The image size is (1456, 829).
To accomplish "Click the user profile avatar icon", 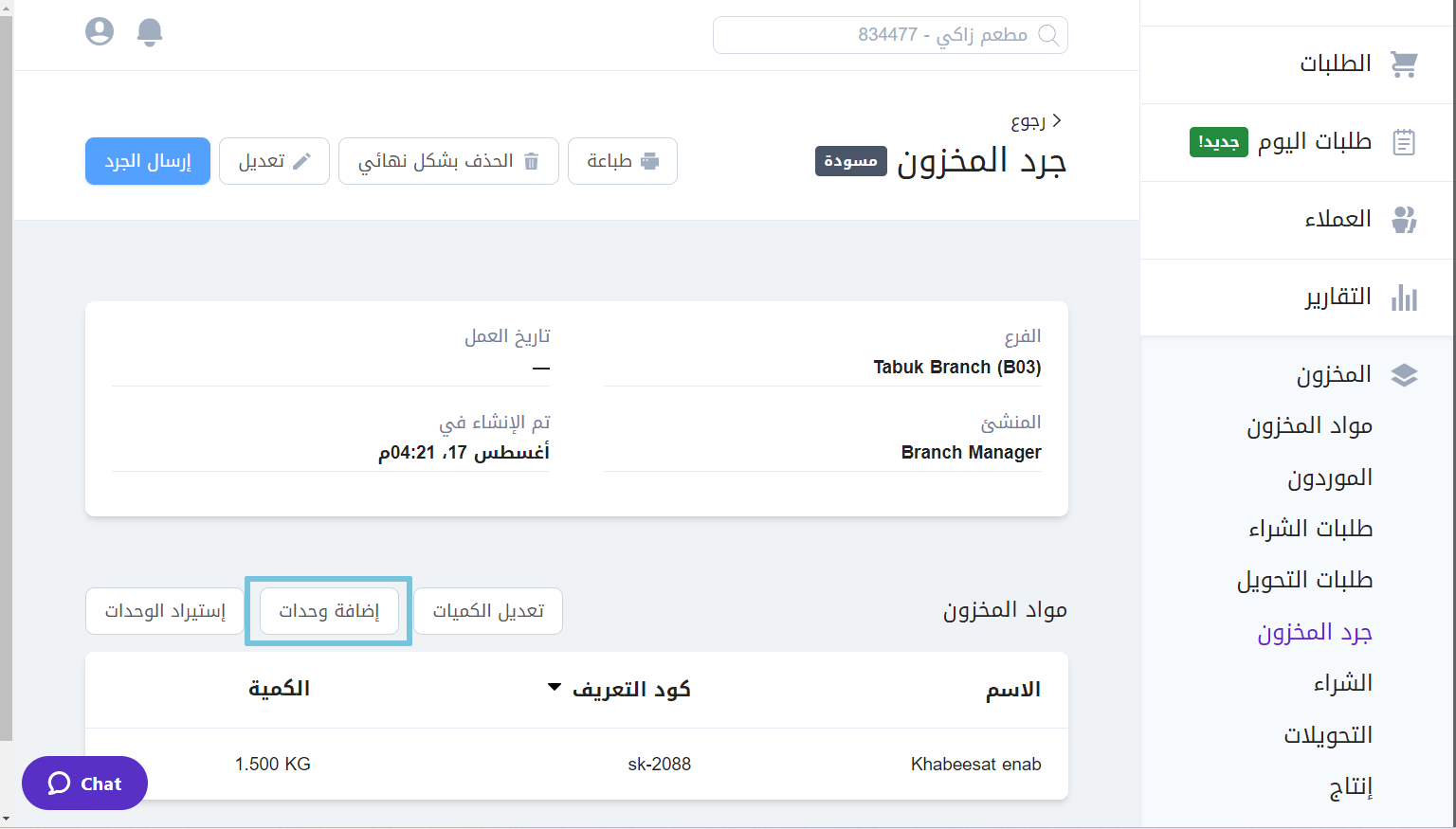I will coord(100,32).
